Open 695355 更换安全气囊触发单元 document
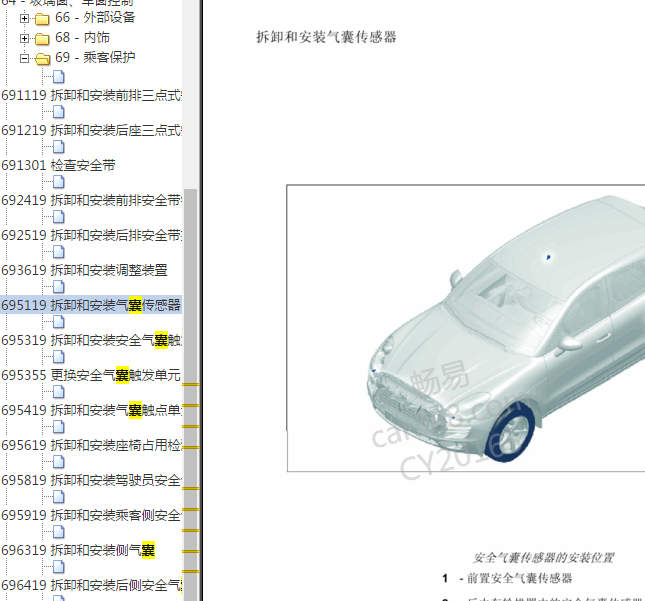The height and width of the screenshot is (601, 645). (91, 375)
